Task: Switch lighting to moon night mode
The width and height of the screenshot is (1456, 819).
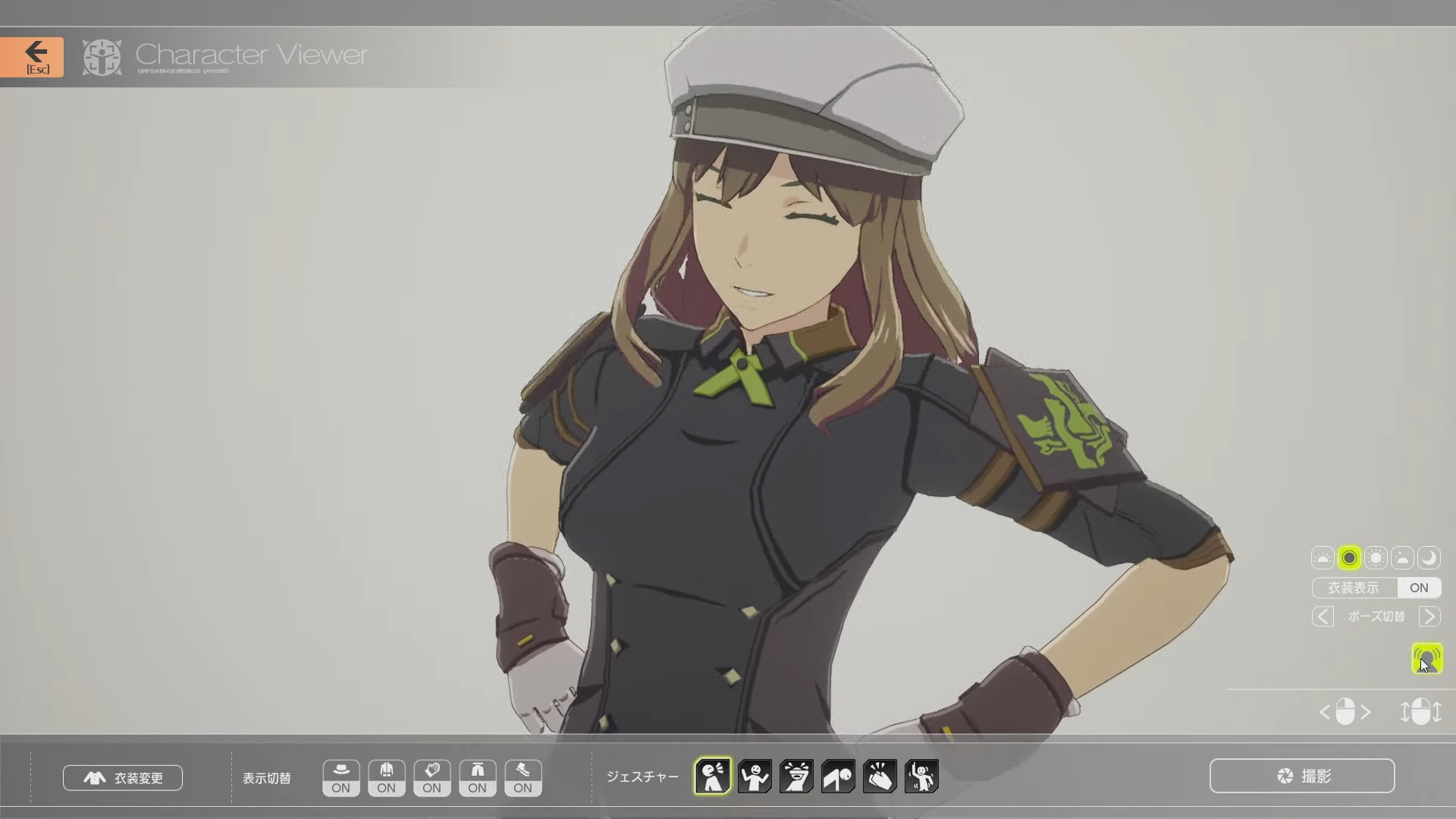Action: click(x=1429, y=558)
